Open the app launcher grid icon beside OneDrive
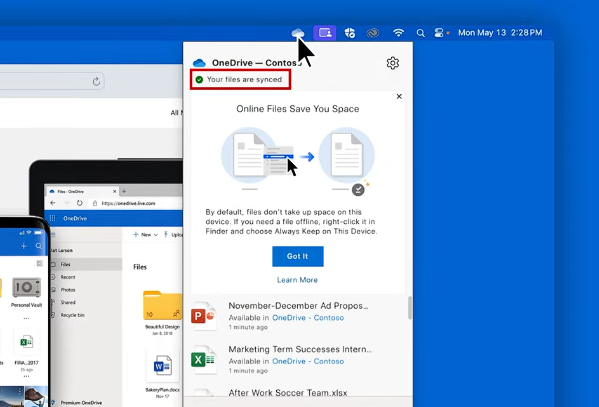This screenshot has height=407, width=599. (x=52, y=218)
